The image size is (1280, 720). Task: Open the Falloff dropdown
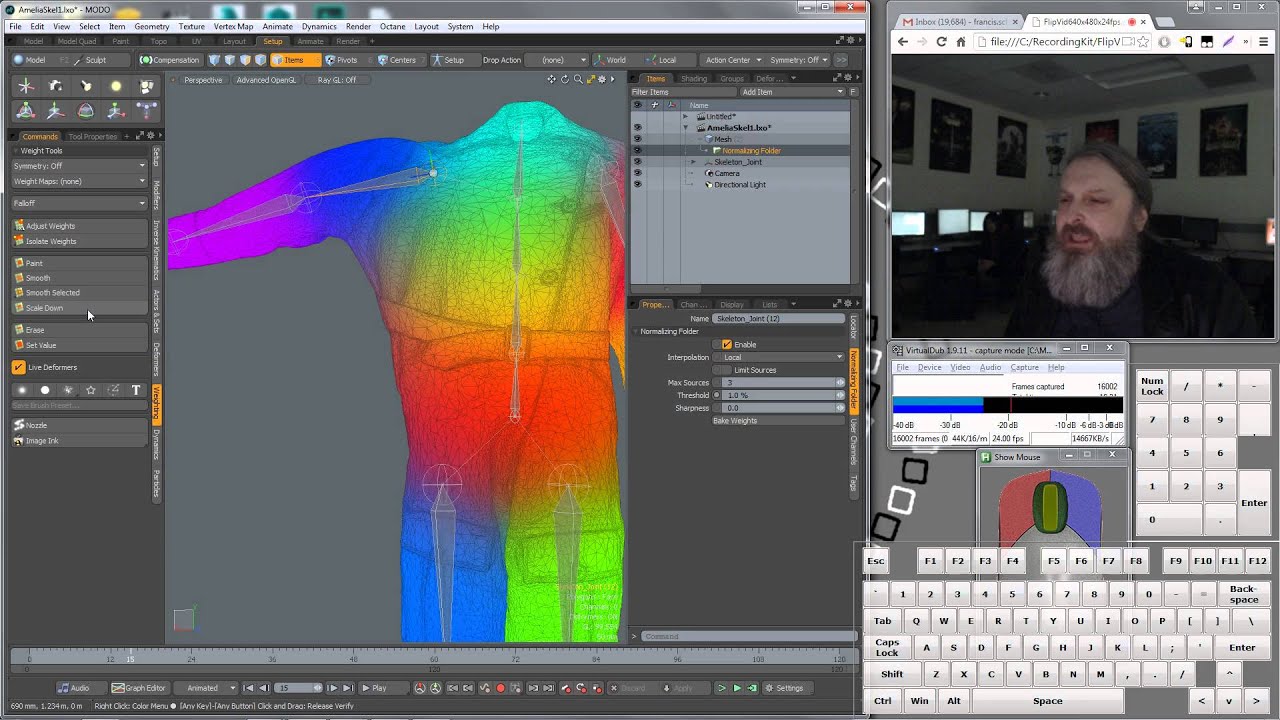80,203
